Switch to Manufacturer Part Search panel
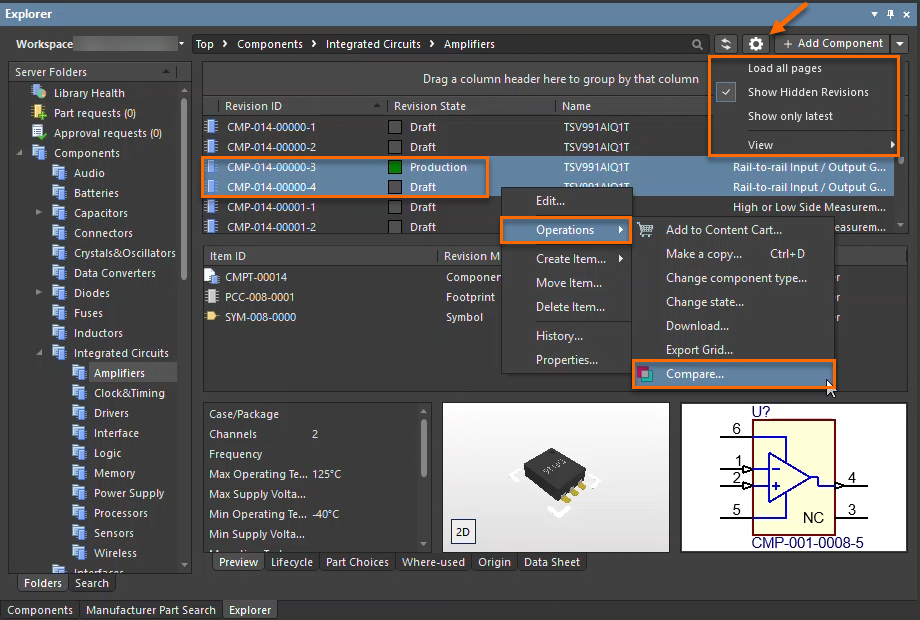The height and width of the screenshot is (620, 920). 151,610
